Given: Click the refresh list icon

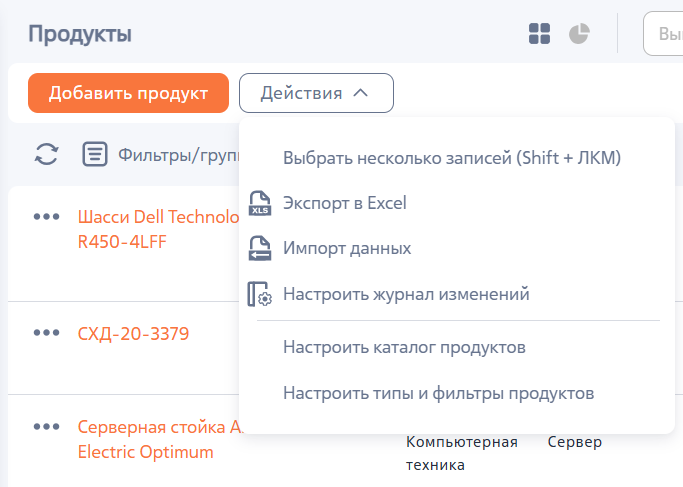Looking at the screenshot, I should point(47,154).
